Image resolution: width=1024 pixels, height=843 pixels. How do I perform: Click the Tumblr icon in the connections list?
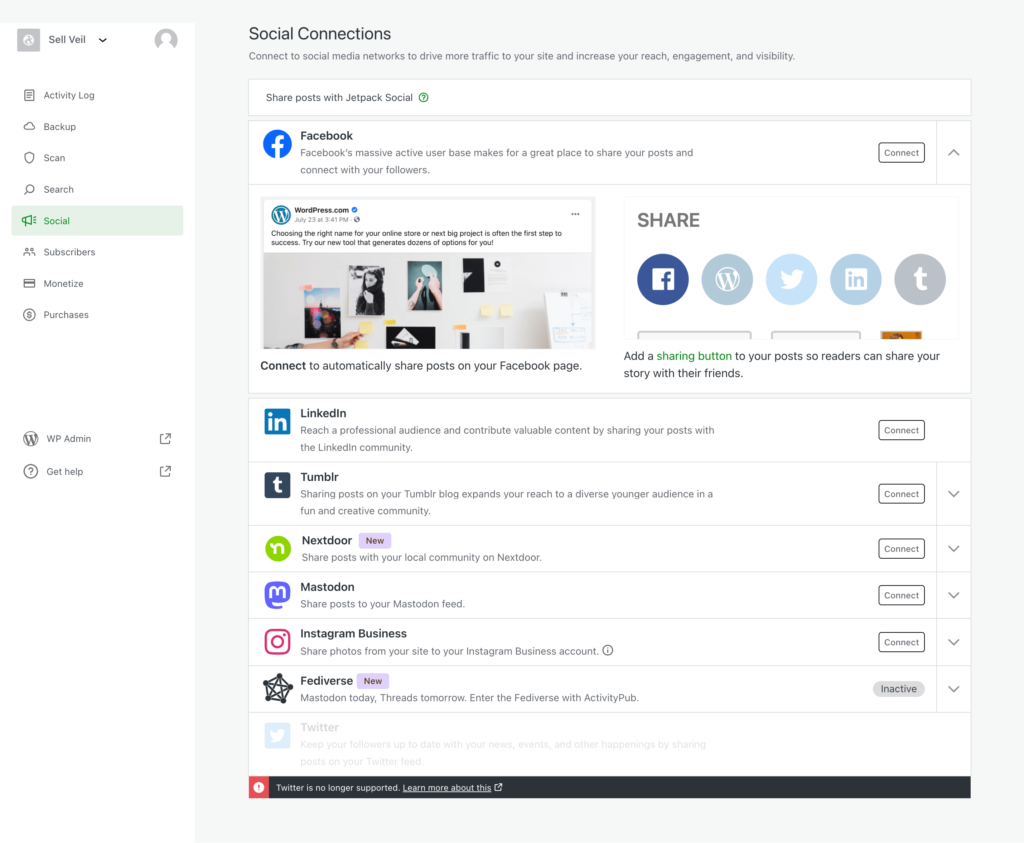pyautogui.click(x=277, y=485)
